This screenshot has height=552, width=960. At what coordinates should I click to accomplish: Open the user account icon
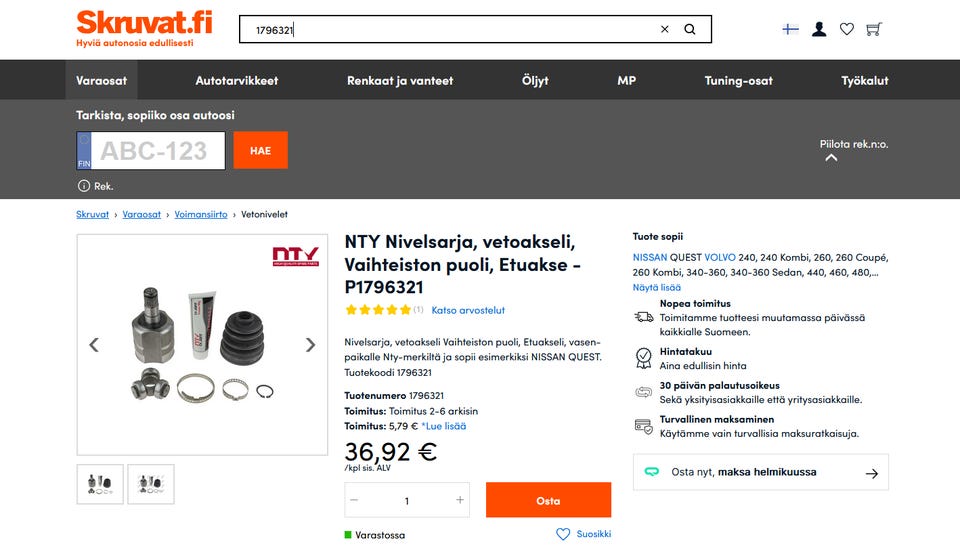819,30
